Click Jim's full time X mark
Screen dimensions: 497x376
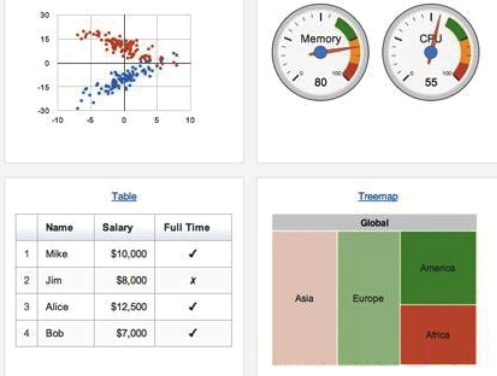pyautogui.click(x=193, y=280)
